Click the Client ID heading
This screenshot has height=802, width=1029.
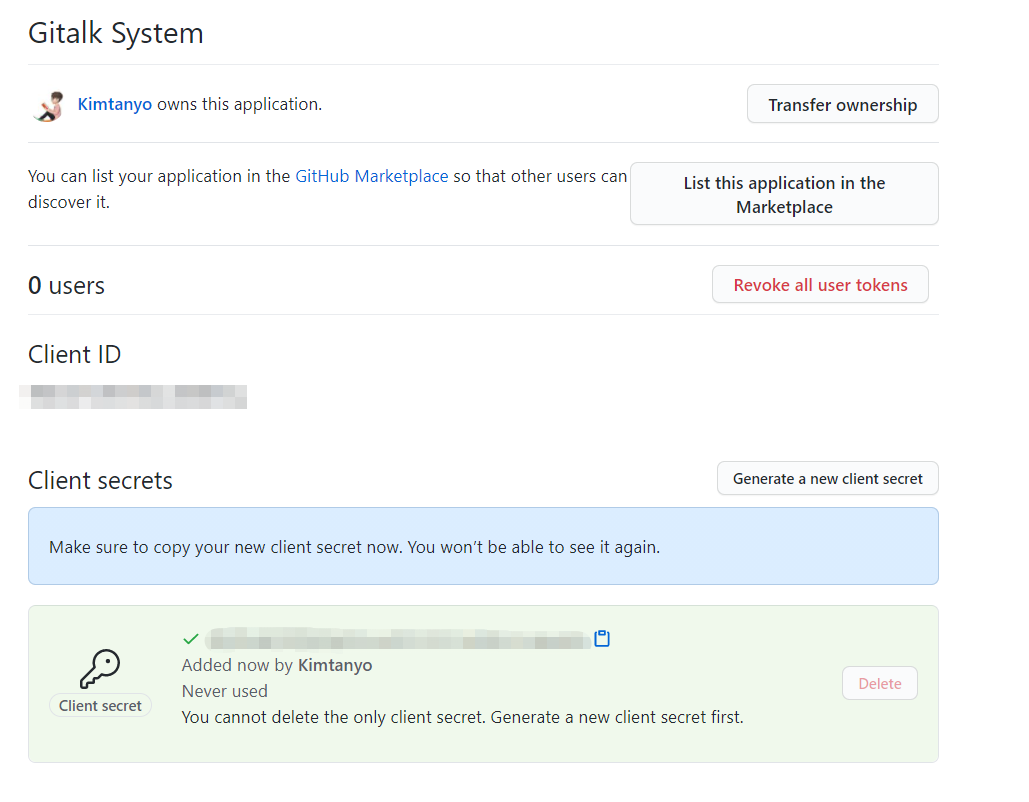(74, 354)
